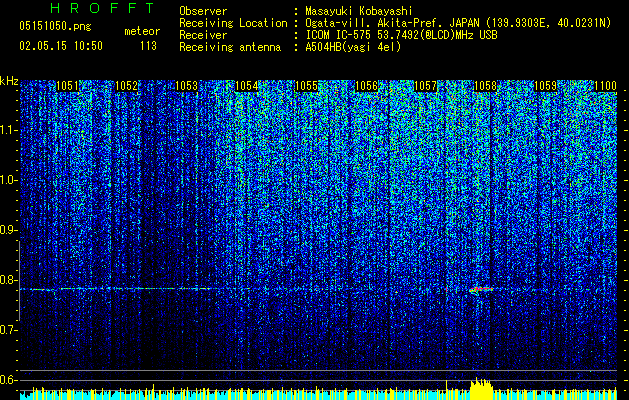
Task: Click the red meteor echo near 1058
Action: pos(481,289)
